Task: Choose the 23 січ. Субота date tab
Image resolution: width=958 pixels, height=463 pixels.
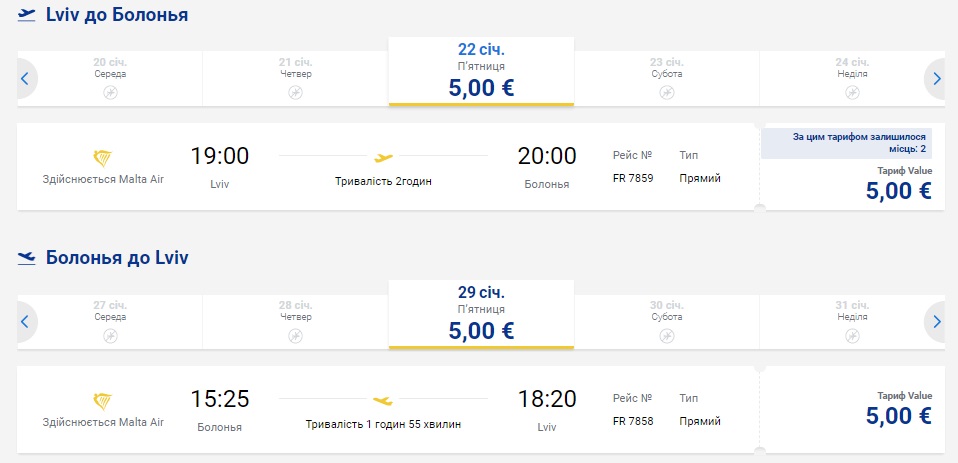Action: 666,72
